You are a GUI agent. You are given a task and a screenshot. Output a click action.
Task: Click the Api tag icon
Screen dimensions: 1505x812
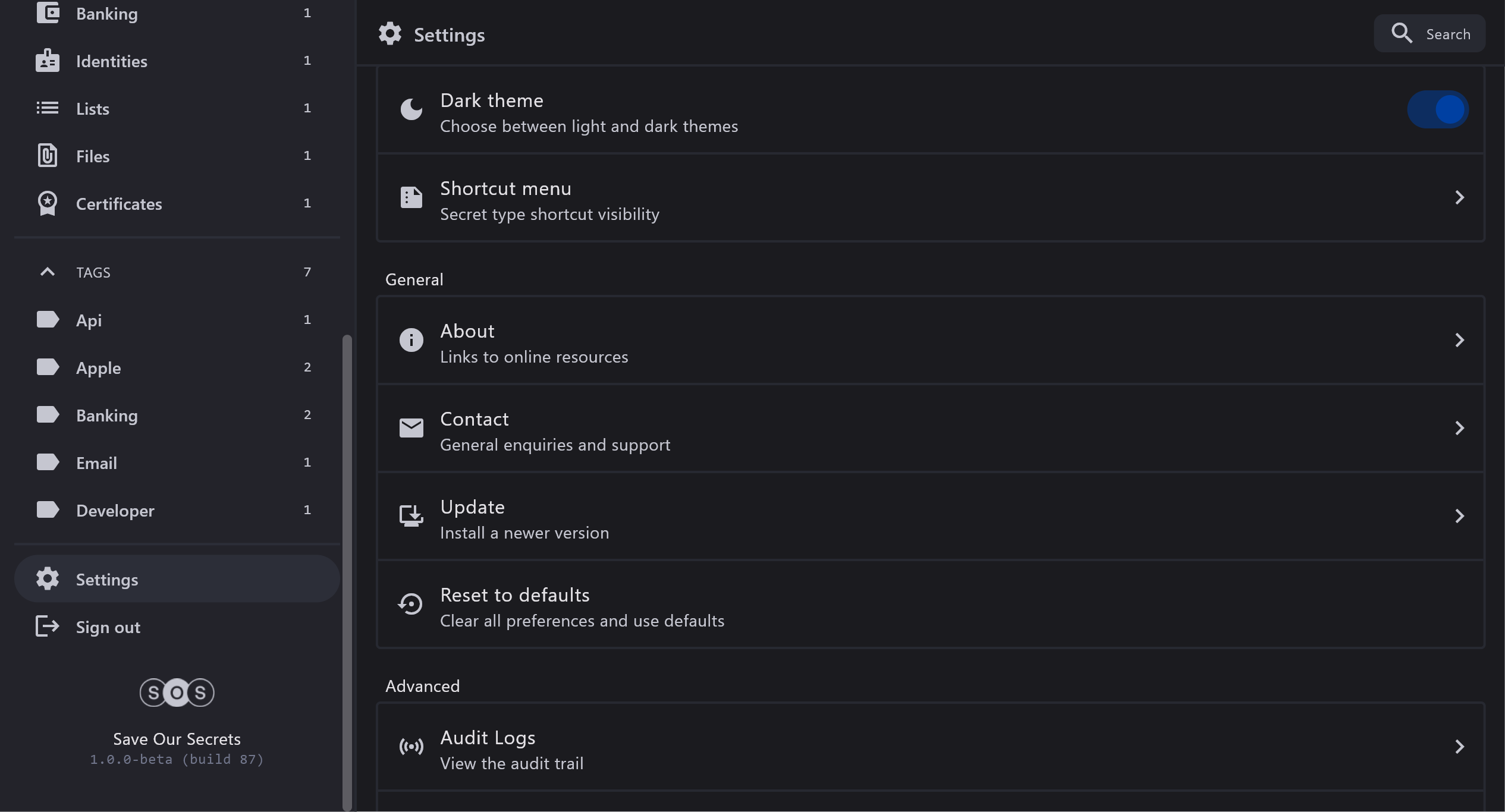(48, 320)
